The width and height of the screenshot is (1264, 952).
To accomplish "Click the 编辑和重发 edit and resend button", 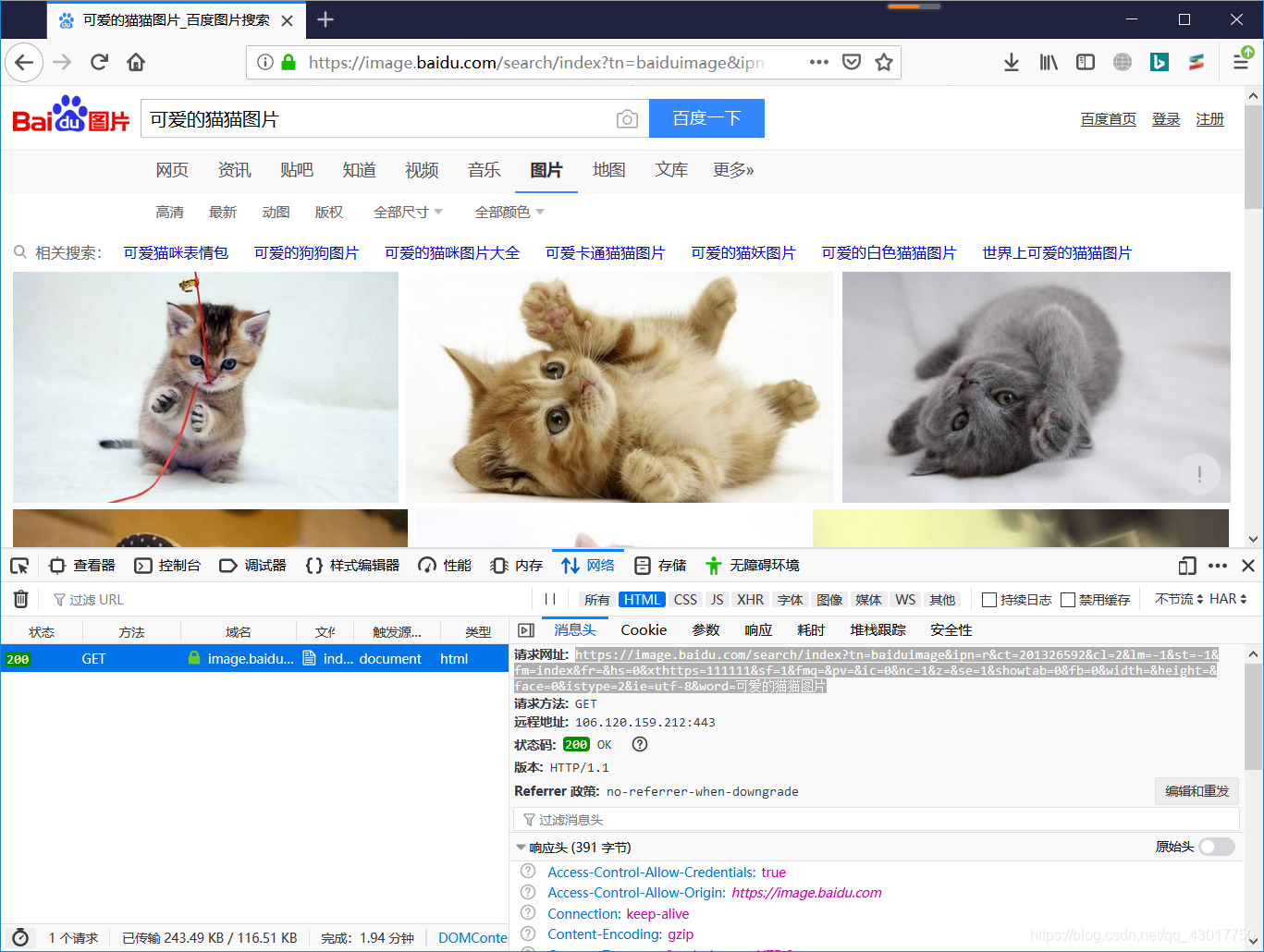I will 1197,791.
